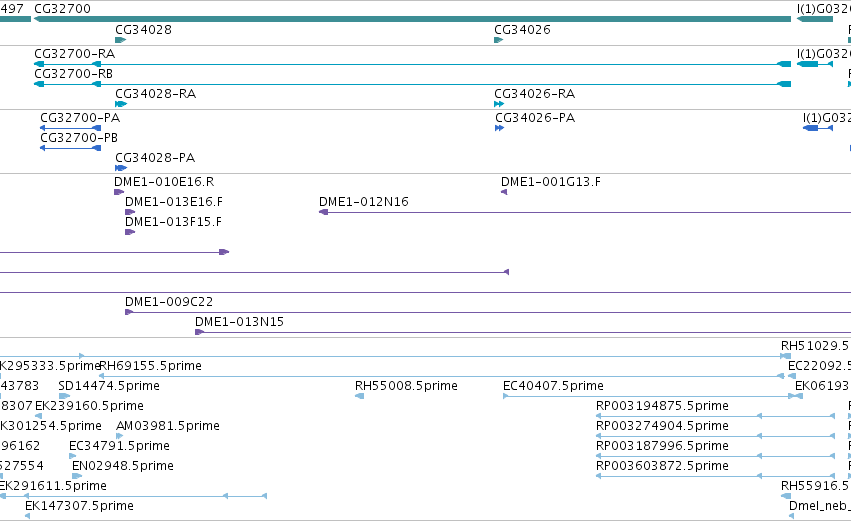Click the RP003194875.5prime EST label
This screenshot has height=521, width=851.
click(x=662, y=406)
